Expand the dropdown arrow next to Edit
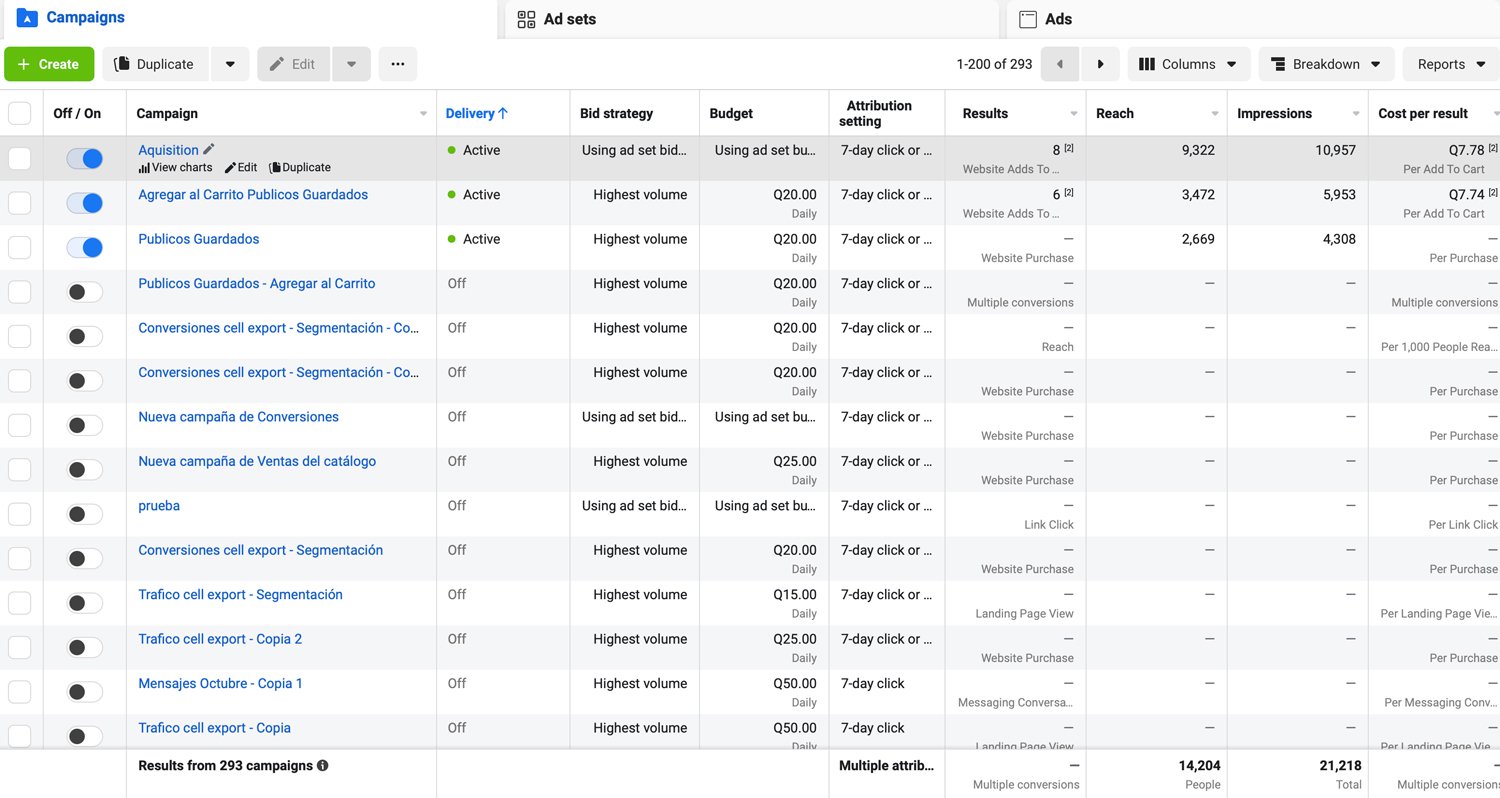Image resolution: width=1500 pixels, height=798 pixels. click(x=351, y=63)
